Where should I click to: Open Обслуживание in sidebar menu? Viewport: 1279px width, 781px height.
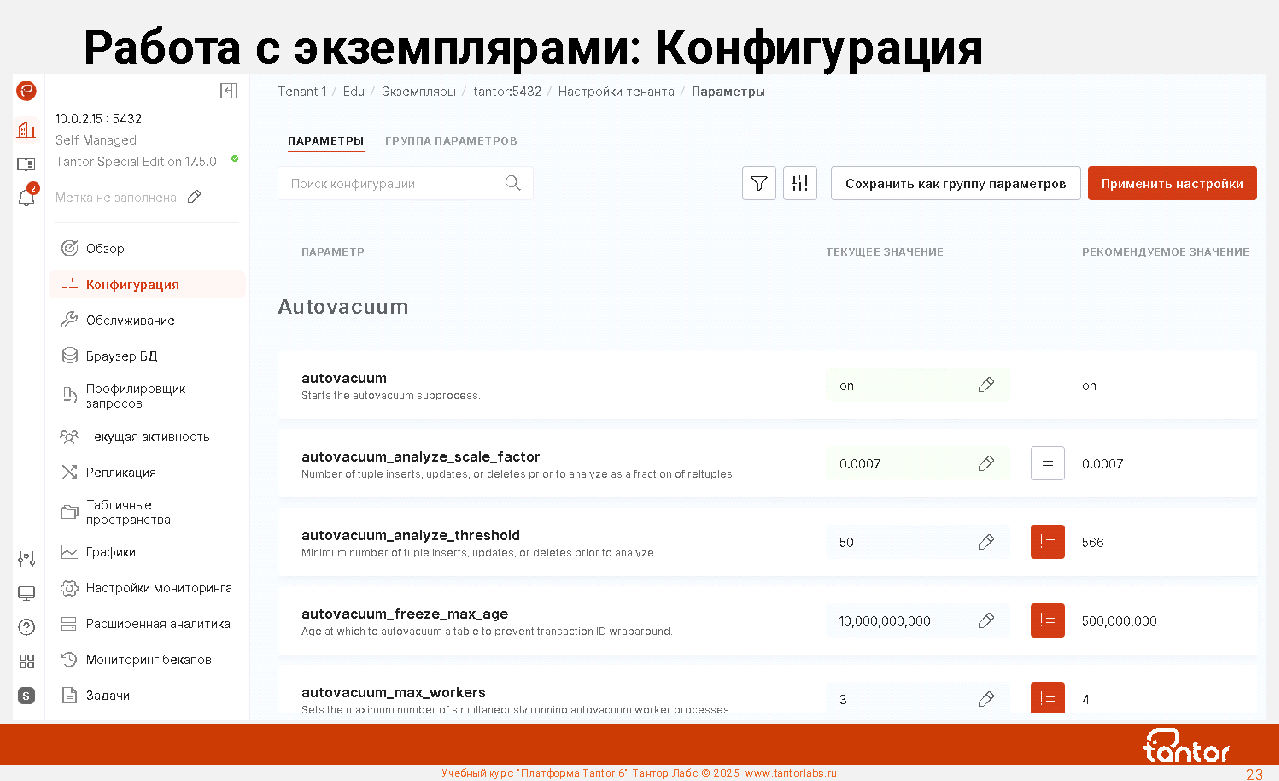tap(130, 320)
